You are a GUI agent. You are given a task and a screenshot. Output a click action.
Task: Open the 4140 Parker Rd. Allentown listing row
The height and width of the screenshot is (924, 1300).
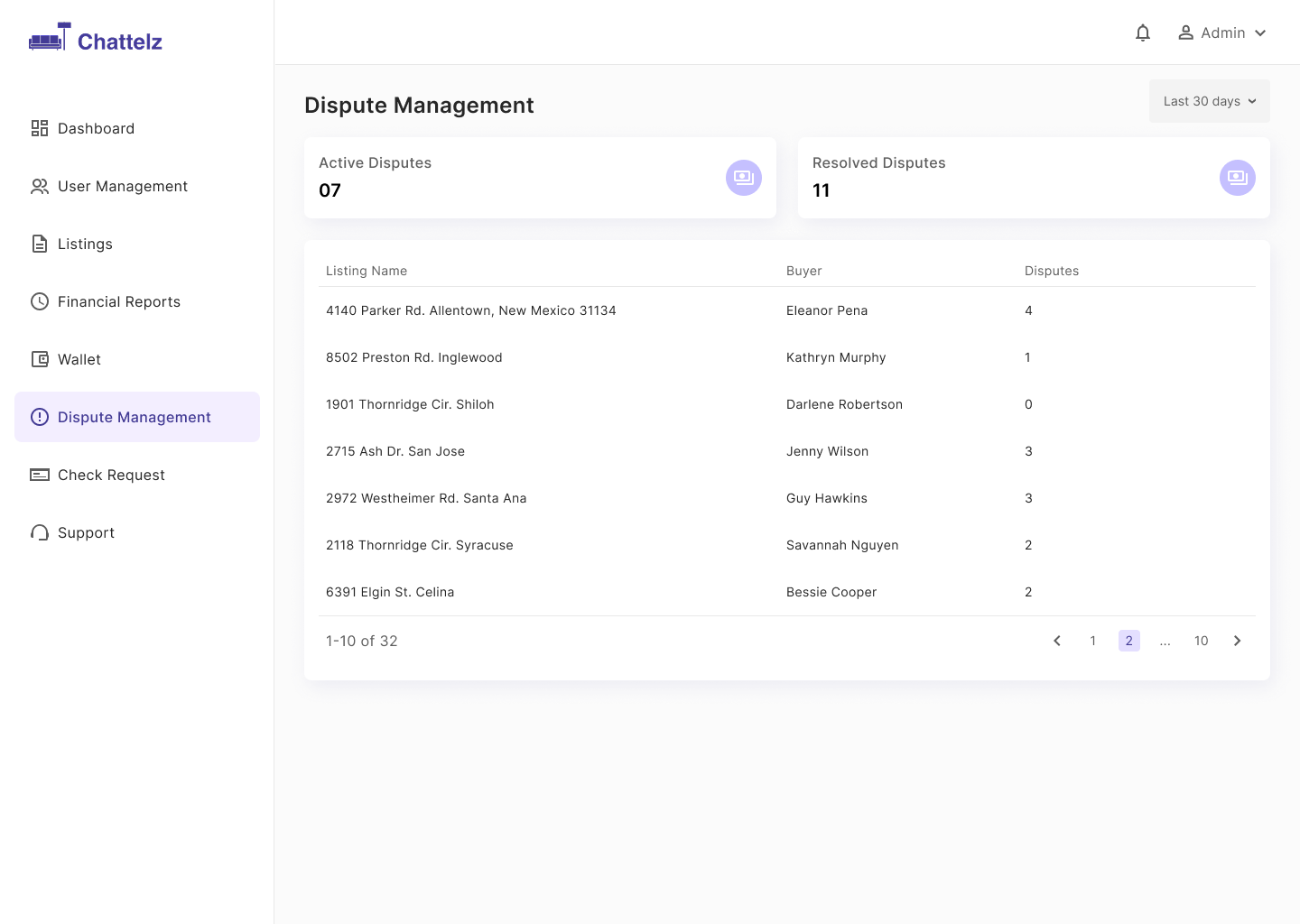click(x=787, y=310)
